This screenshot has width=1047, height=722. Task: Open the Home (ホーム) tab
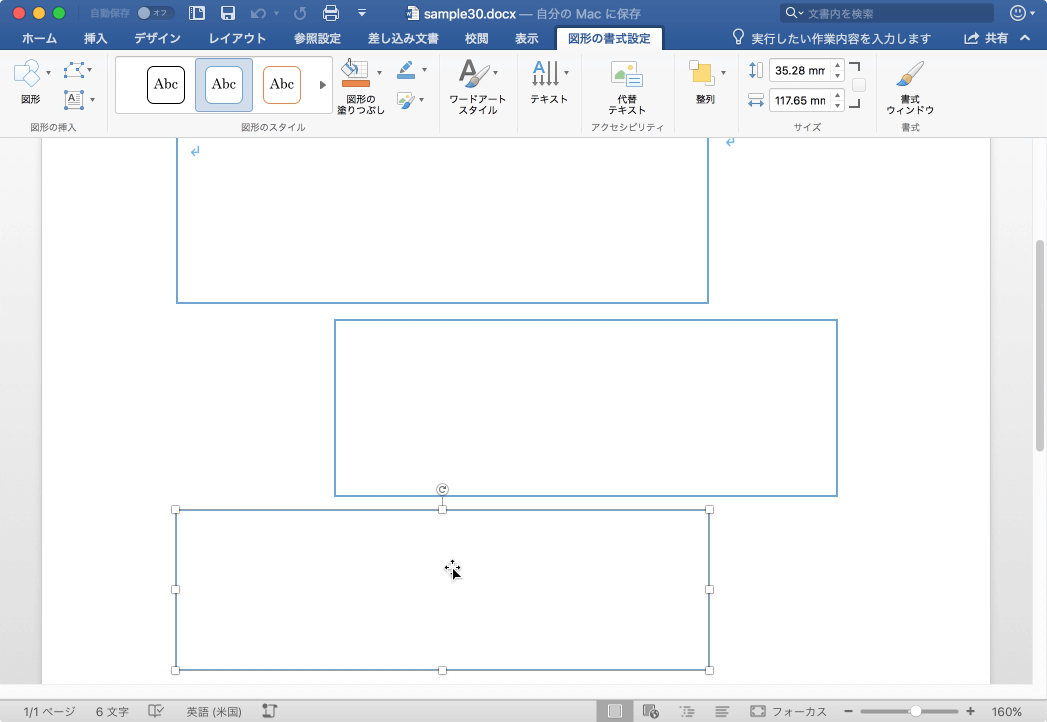click(39, 39)
